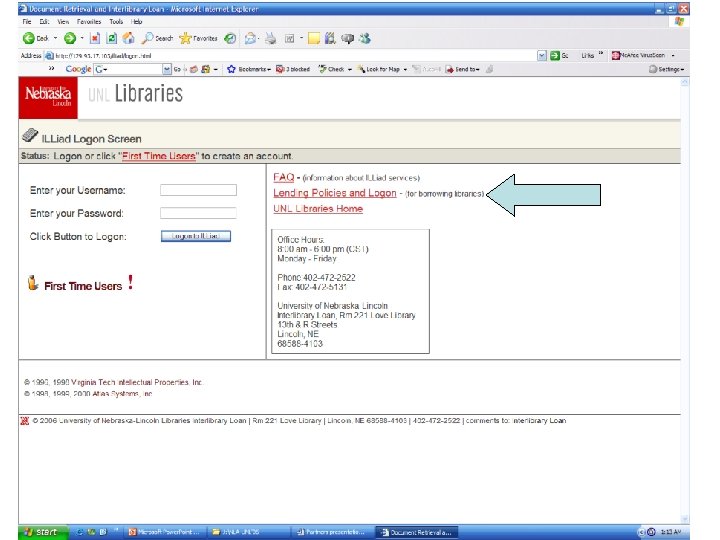Click the Windows Start button
The height and width of the screenshot is (540, 720).
pyautogui.click(x=43, y=532)
